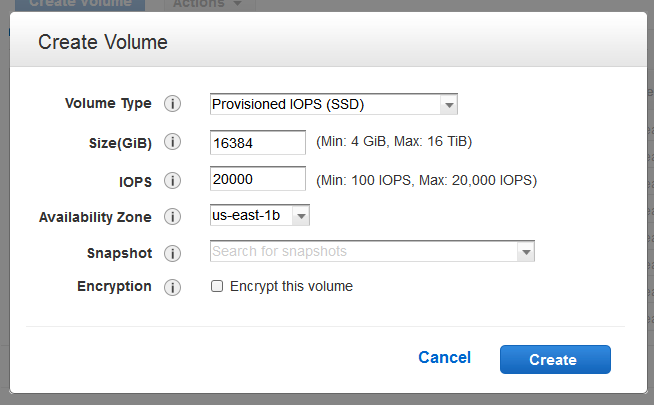The width and height of the screenshot is (654, 405).
Task: Click the Encryption info icon
Action: point(172,287)
